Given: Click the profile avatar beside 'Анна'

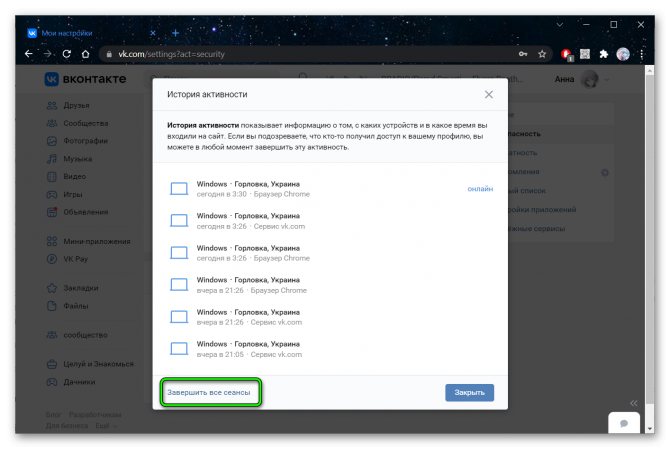Looking at the screenshot, I should pyautogui.click(x=591, y=79).
